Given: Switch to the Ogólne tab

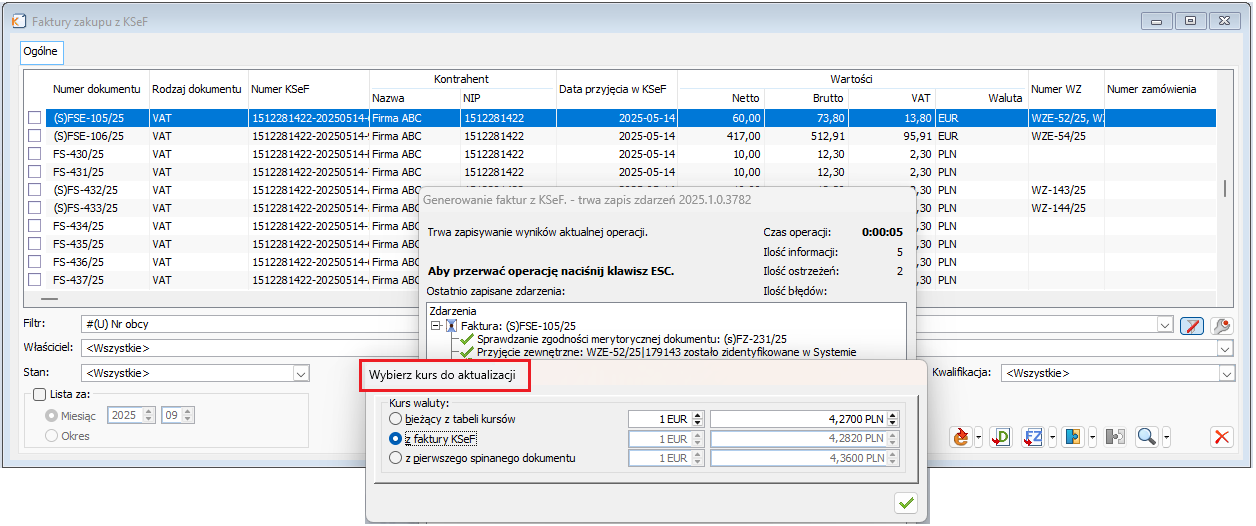Looking at the screenshot, I should coord(41,51).
